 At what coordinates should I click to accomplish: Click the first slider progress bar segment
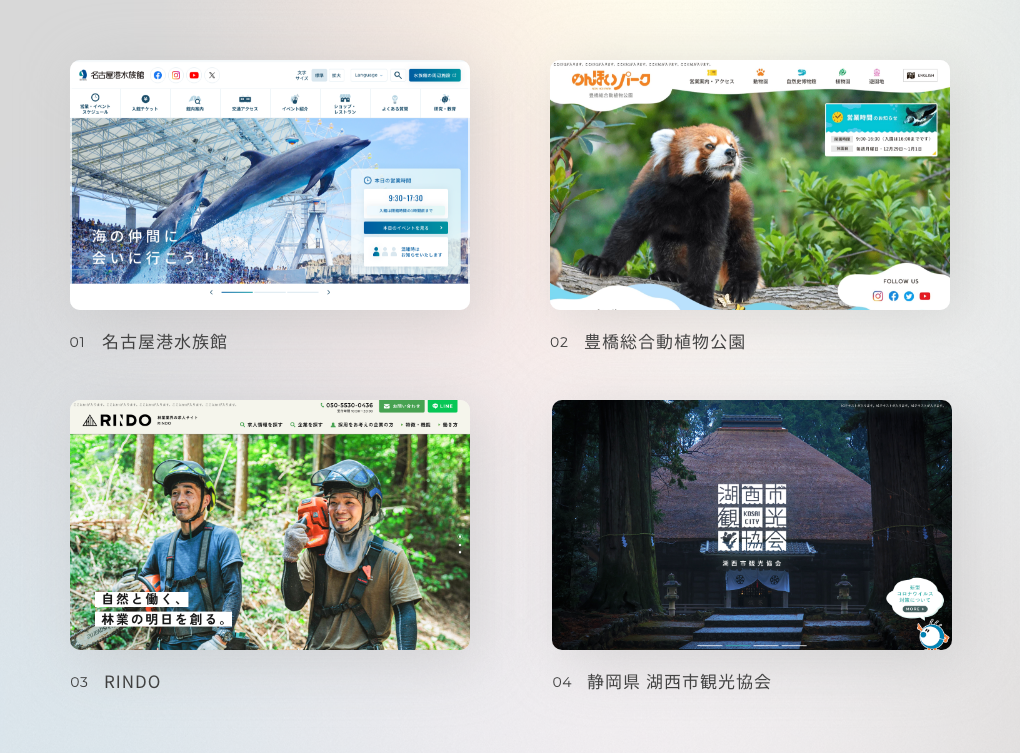coord(237,293)
